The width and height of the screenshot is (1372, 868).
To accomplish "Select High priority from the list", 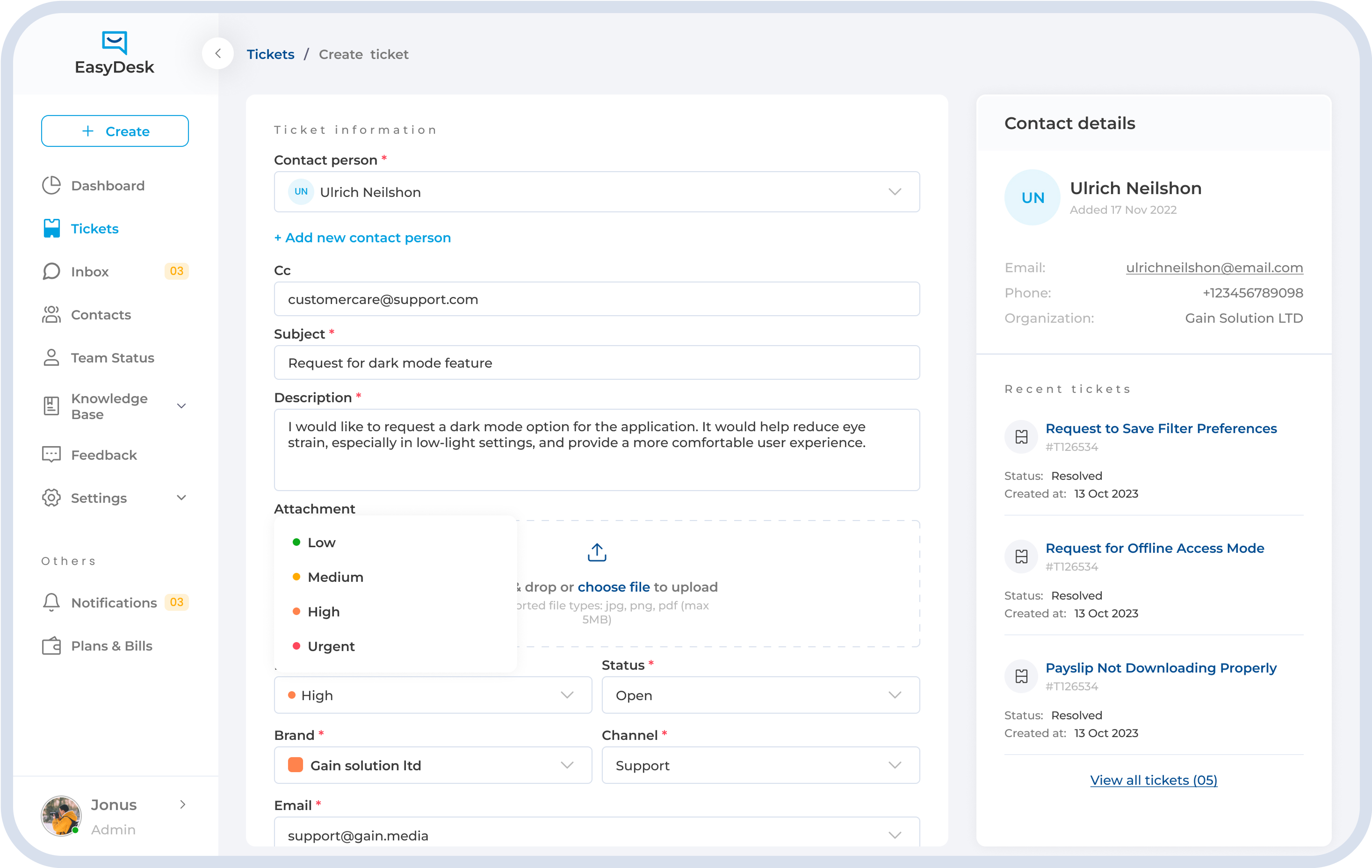I will (x=323, y=611).
